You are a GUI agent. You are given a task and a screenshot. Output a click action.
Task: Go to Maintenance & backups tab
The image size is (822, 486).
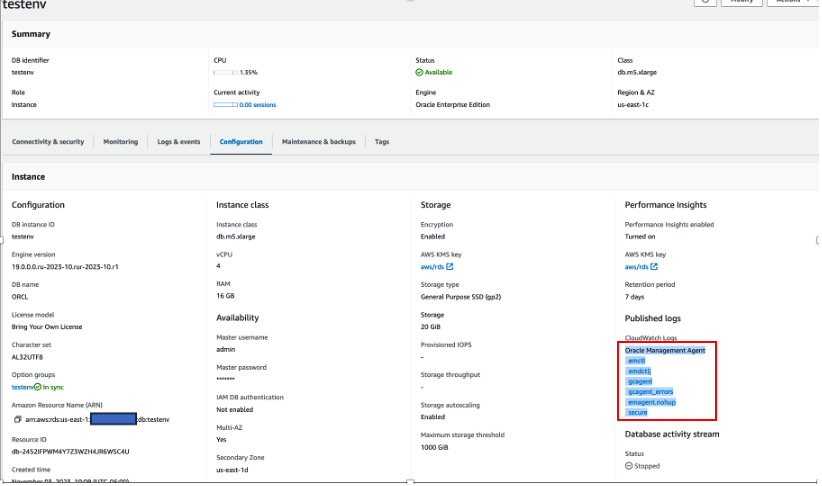click(319, 142)
